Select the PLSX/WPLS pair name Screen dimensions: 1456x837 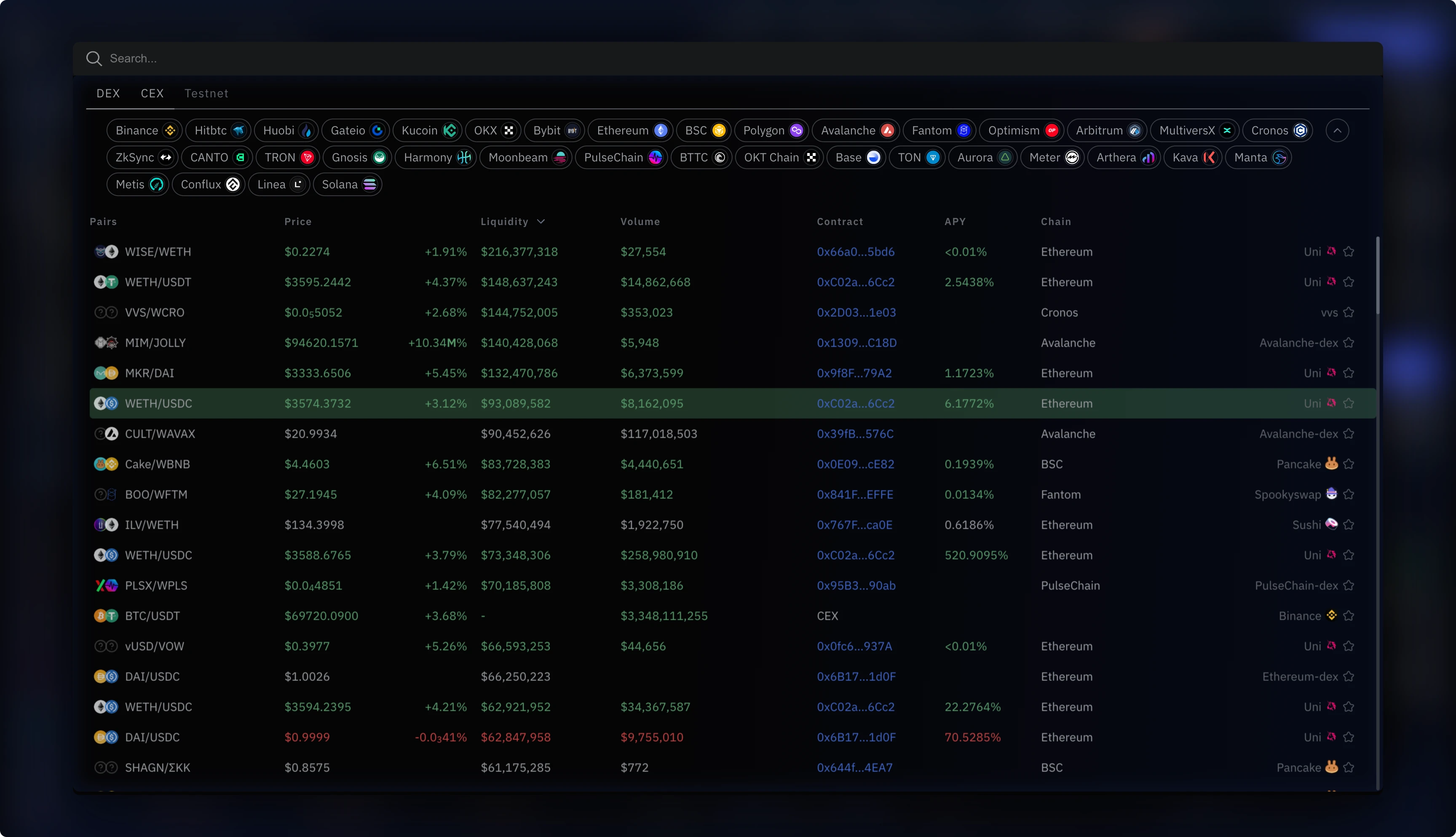click(x=156, y=586)
